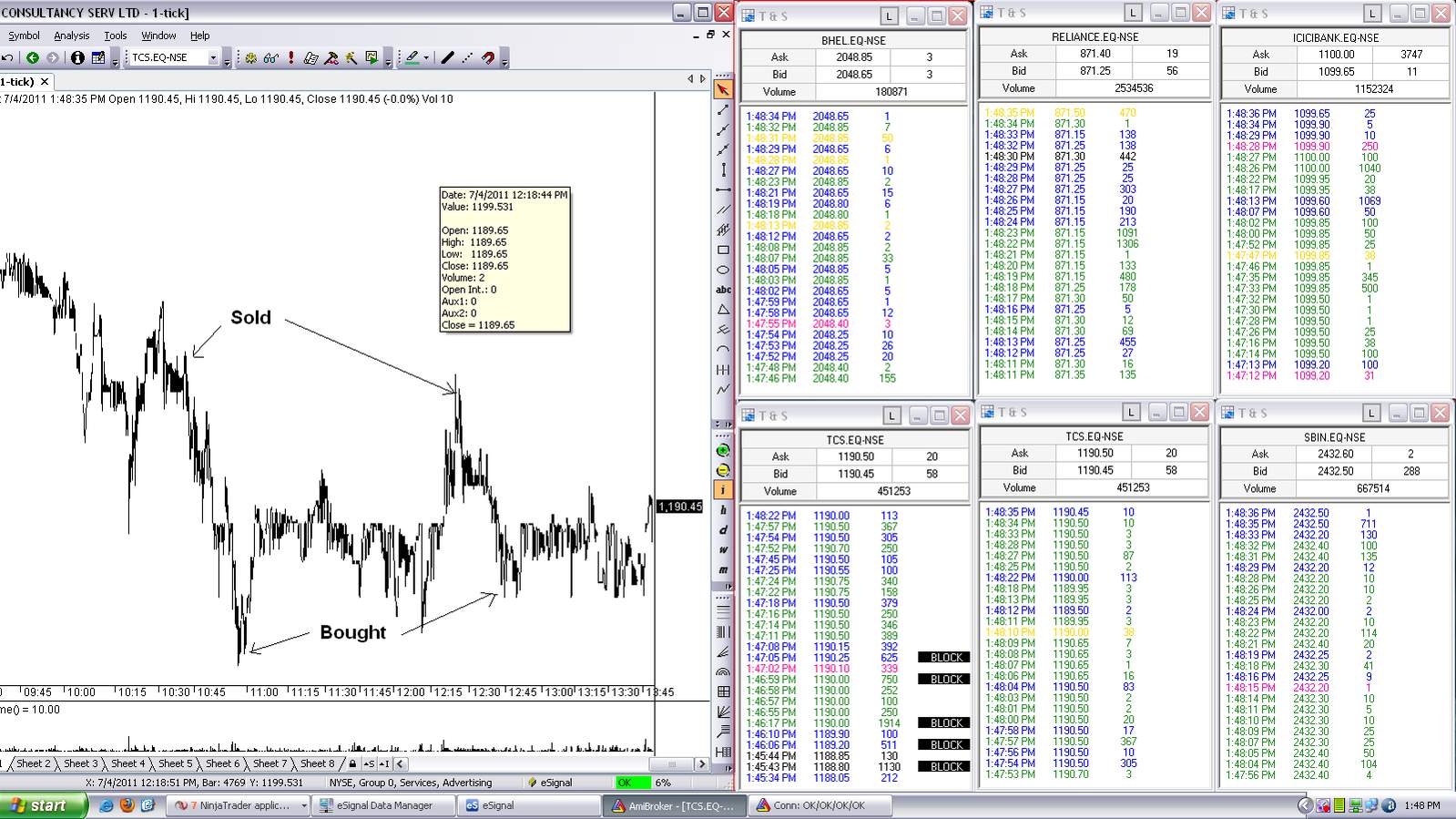Click the red exclamation mark toolbar icon

291,57
